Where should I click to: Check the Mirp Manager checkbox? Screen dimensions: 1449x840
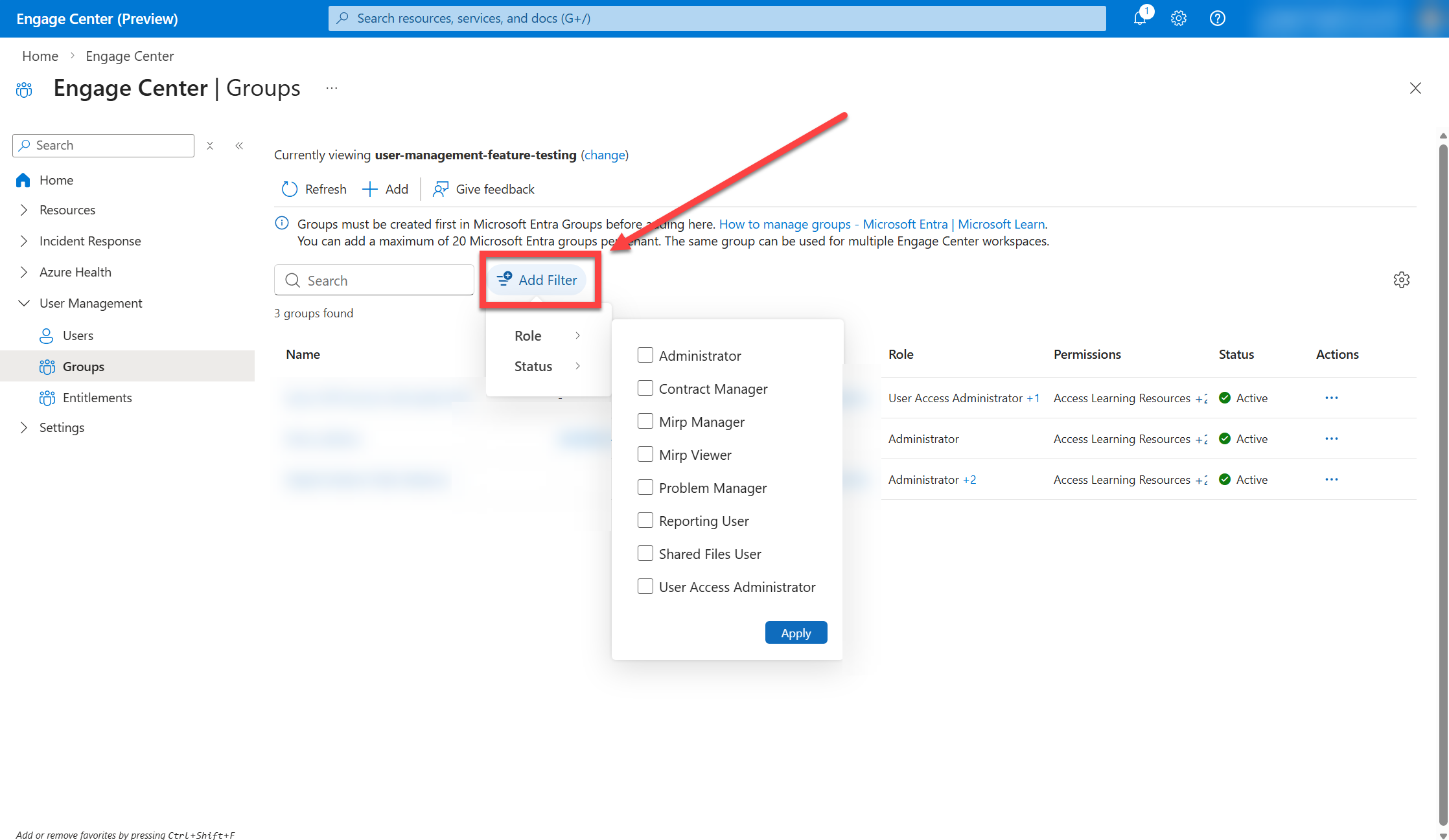[x=645, y=421]
